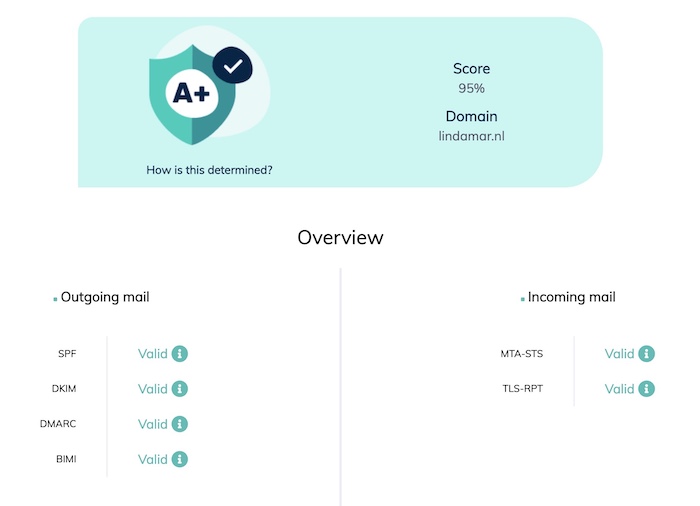This screenshot has height=506, width=700.
Task: Click the A+ shield badge
Action: [192, 95]
